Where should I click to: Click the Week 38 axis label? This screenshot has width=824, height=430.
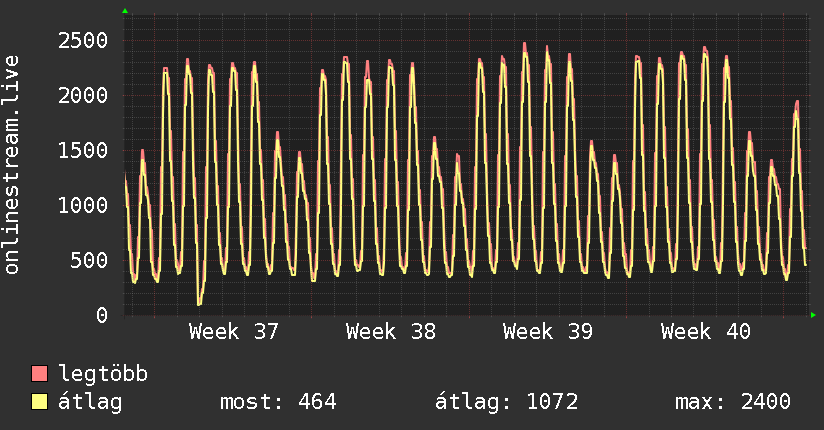coord(390,332)
